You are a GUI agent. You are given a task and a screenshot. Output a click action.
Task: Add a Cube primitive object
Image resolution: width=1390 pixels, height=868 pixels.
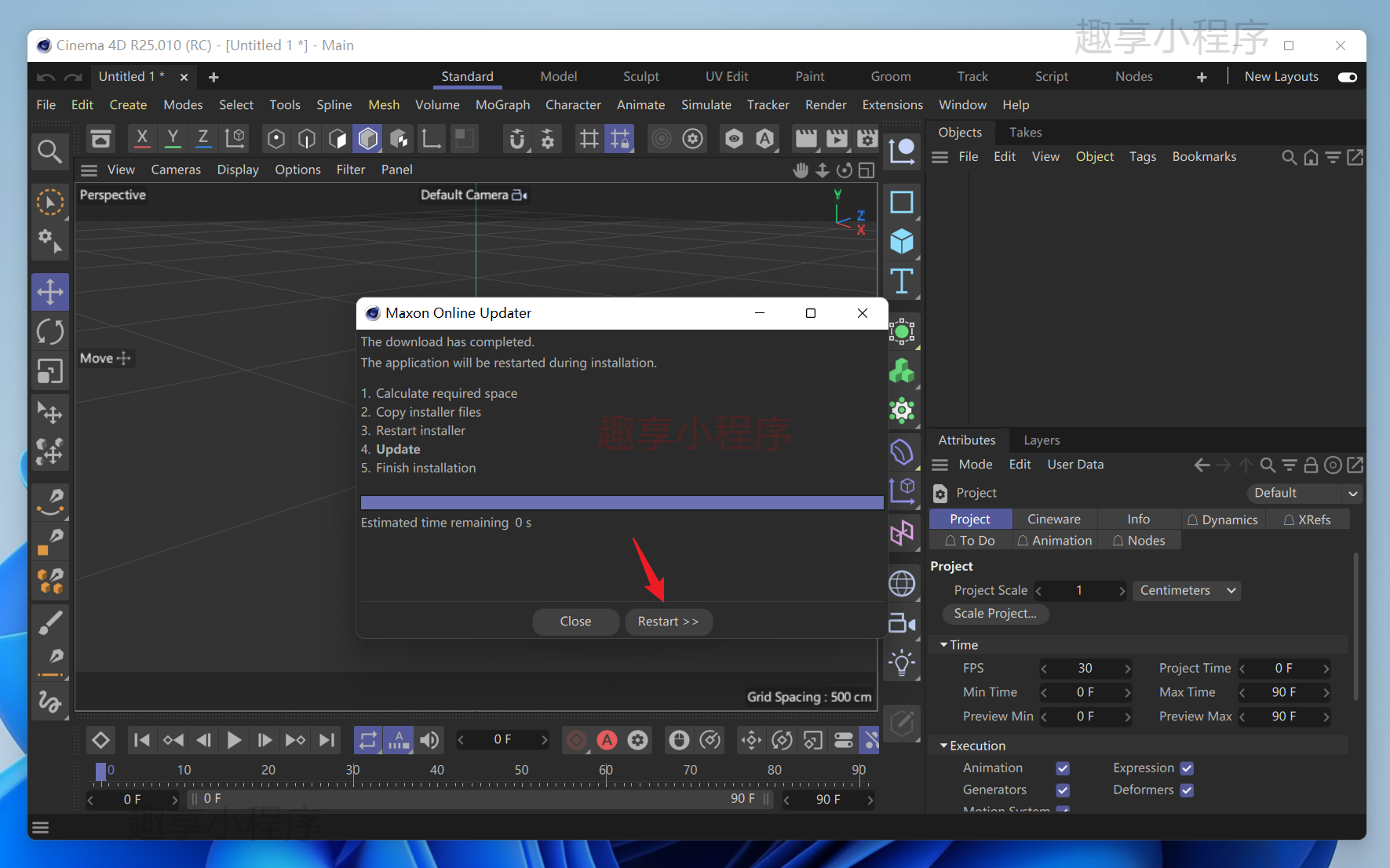pyautogui.click(x=902, y=241)
